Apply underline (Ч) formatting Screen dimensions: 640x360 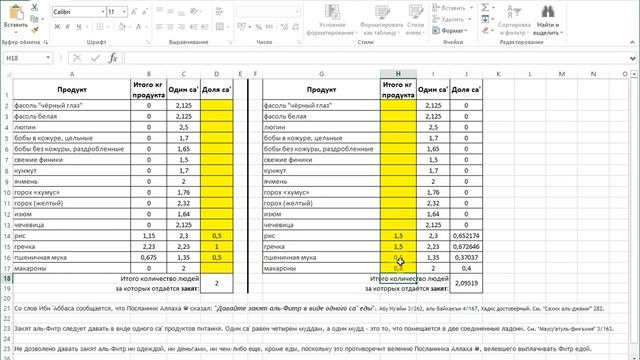click(x=78, y=27)
